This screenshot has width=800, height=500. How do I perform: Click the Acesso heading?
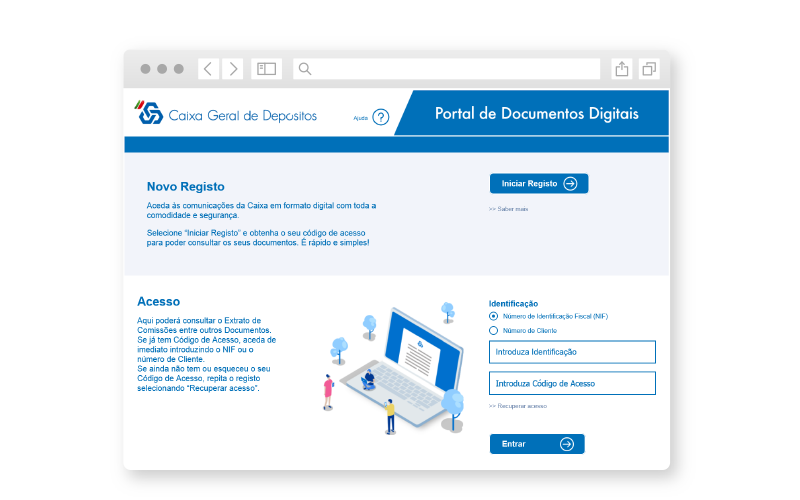point(159,302)
